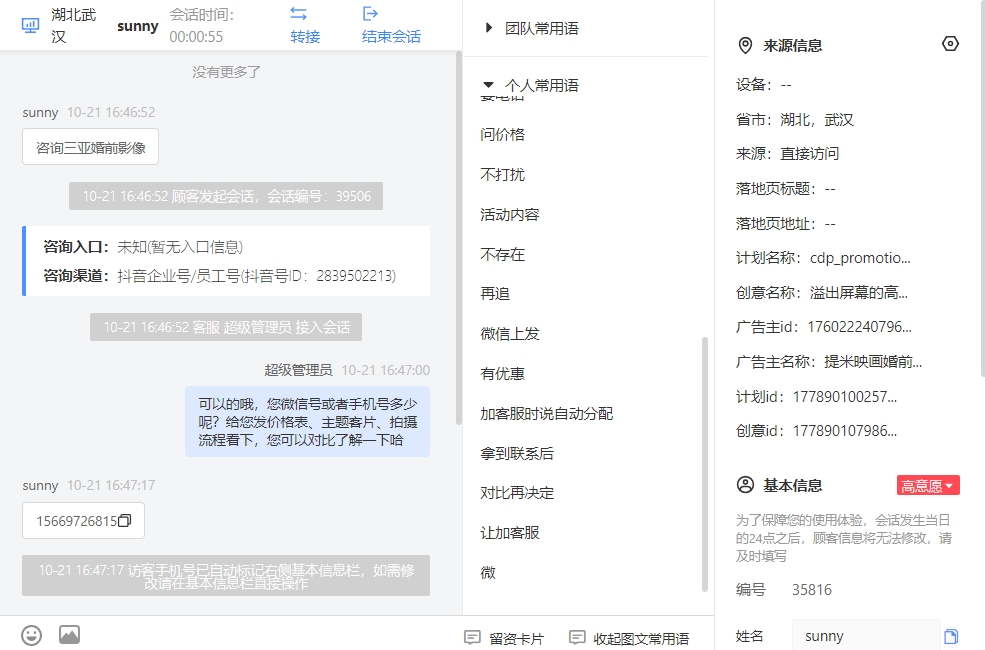Viewport: 985px width, 650px height.
Task: Click the customer message 咨询三亚婚前影像
Action: coord(90,147)
